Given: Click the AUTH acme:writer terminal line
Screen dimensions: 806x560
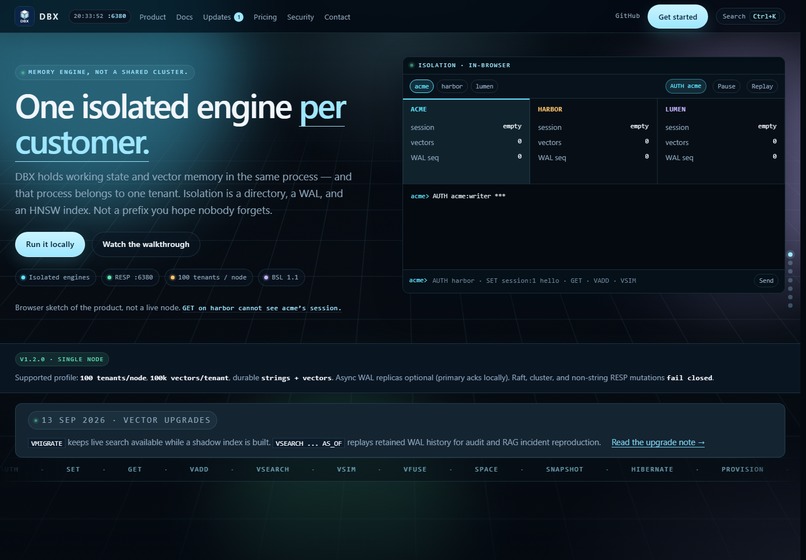Looking at the screenshot, I should tap(458, 196).
